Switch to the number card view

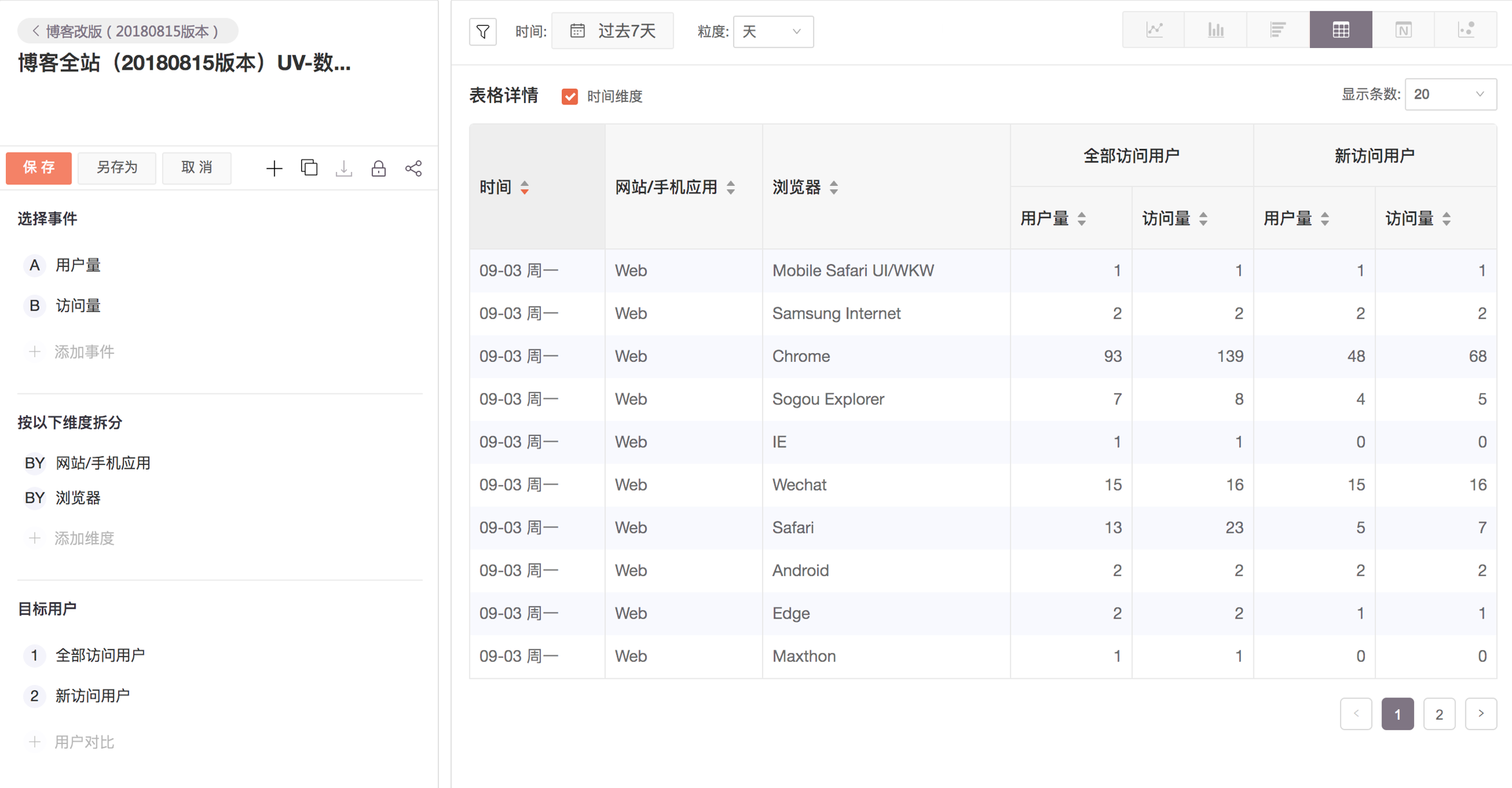click(x=1403, y=30)
